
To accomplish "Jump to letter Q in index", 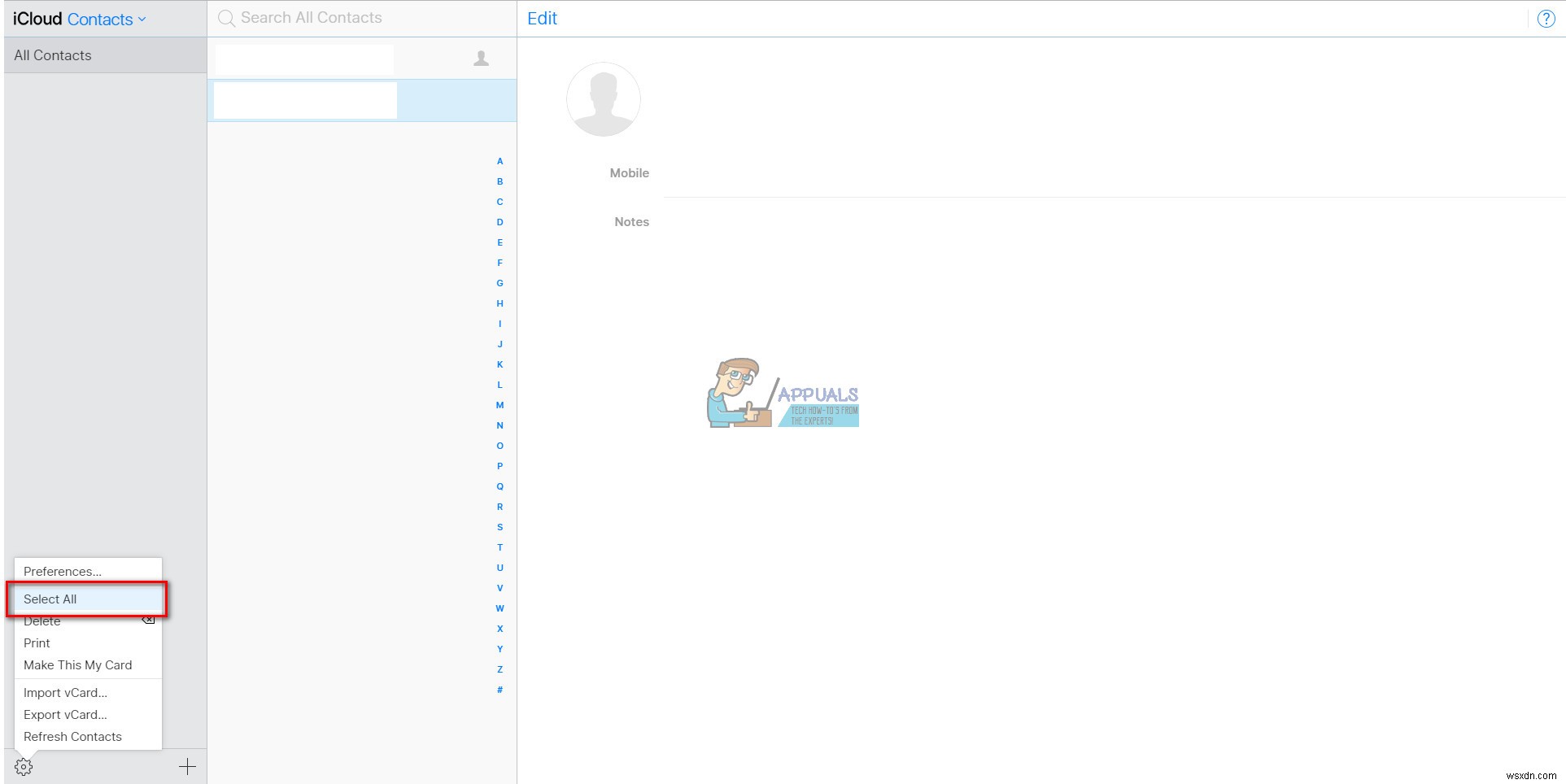I will pyautogui.click(x=499, y=486).
